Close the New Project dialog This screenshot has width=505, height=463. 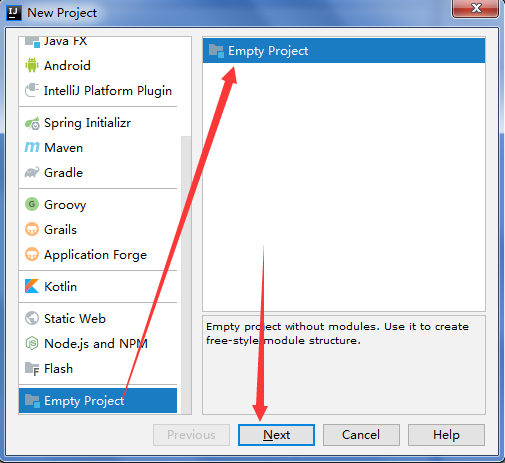click(x=475, y=8)
